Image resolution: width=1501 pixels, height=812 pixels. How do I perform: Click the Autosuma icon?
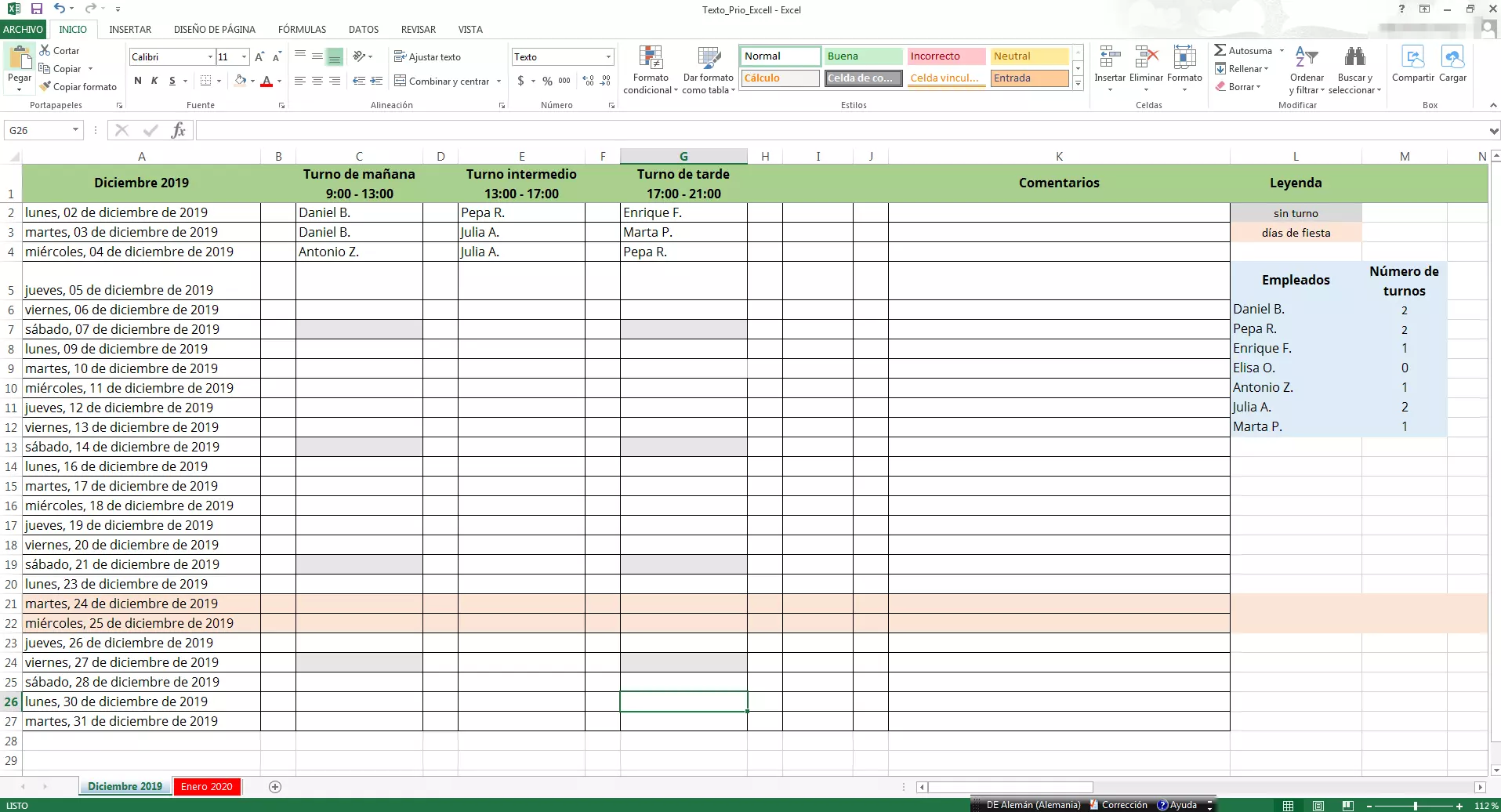(1220, 49)
